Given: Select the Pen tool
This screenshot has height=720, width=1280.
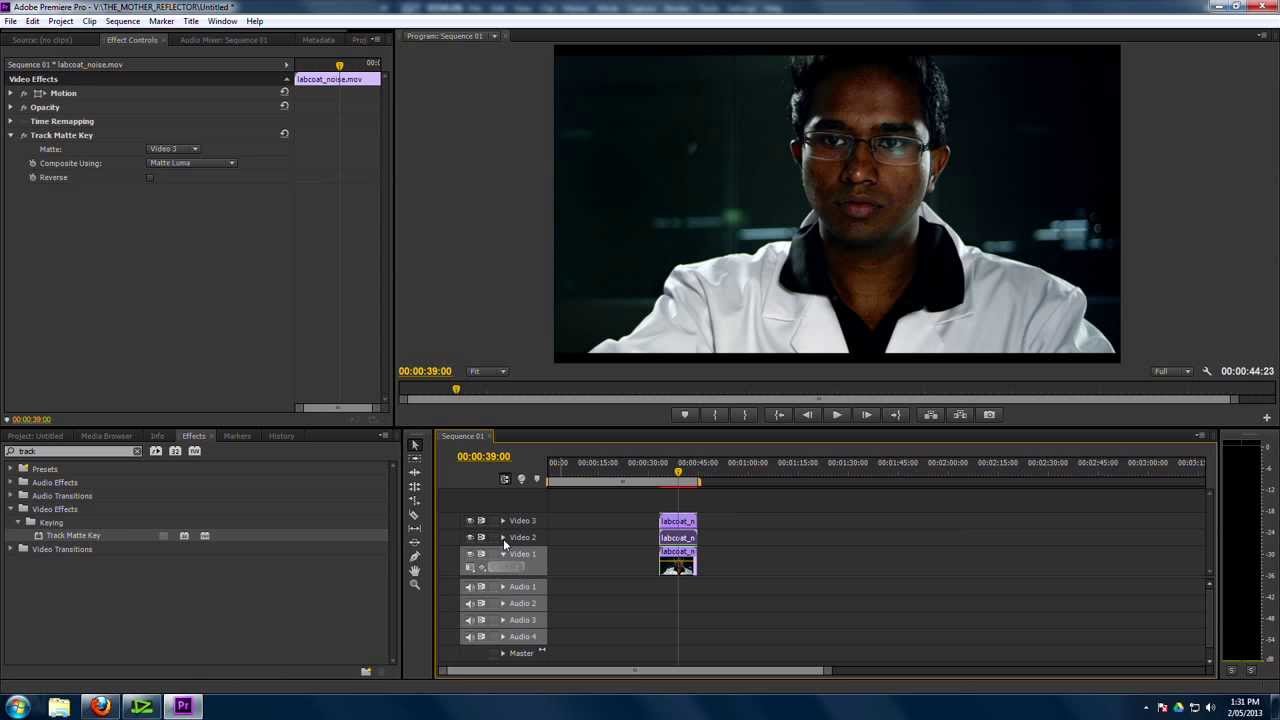Looking at the screenshot, I should pos(415,557).
